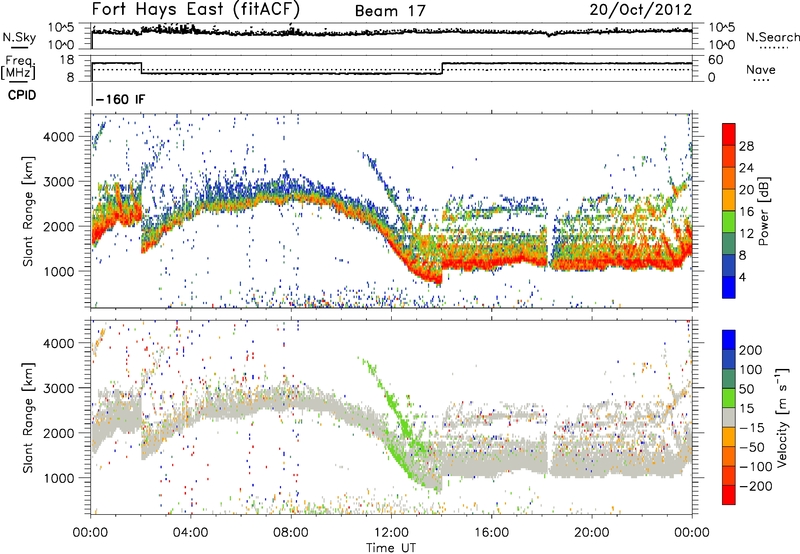Click the velocity panel 'Slant Range [km]' label

(x=28, y=417)
